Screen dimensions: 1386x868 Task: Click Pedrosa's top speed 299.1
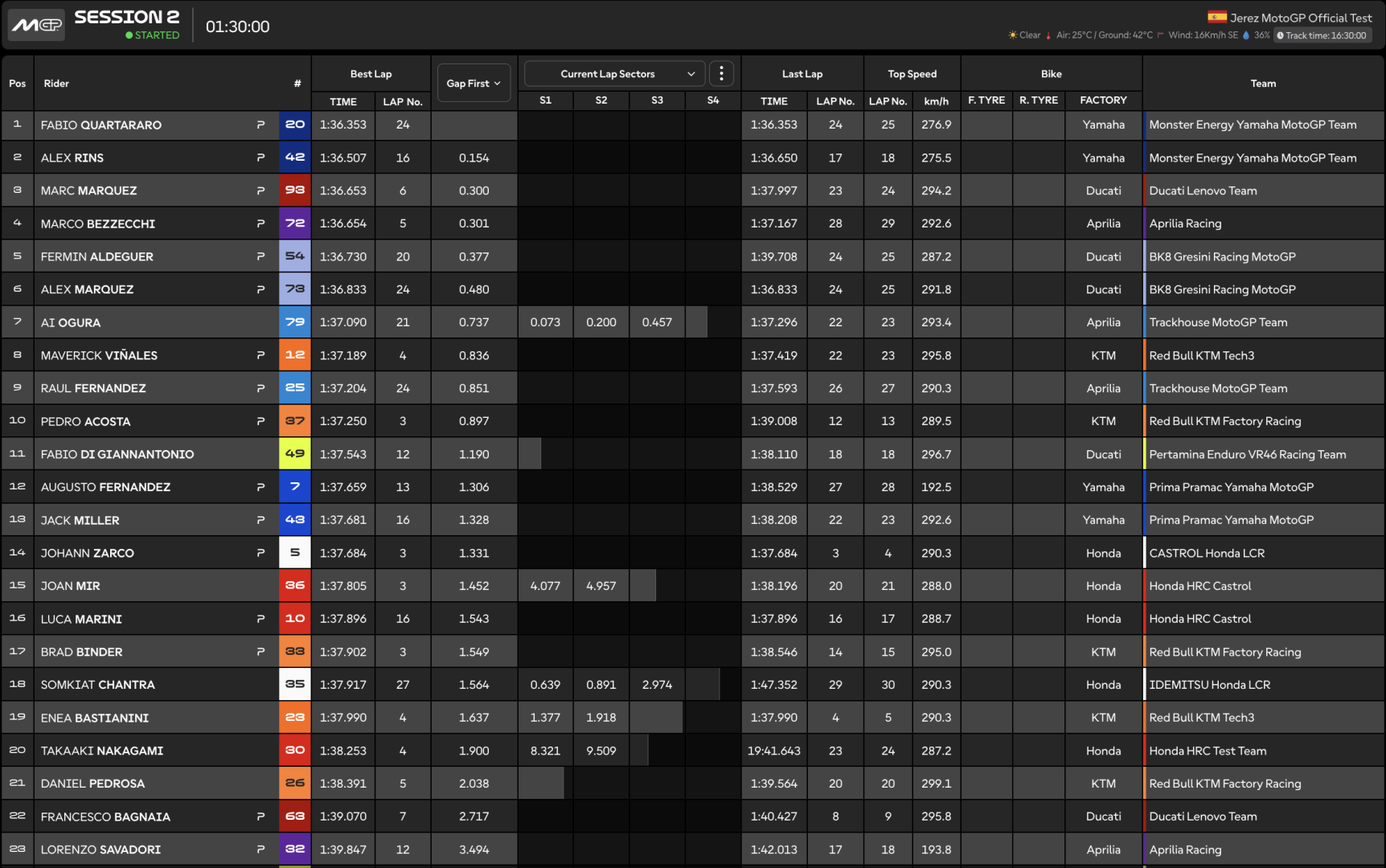click(x=937, y=784)
